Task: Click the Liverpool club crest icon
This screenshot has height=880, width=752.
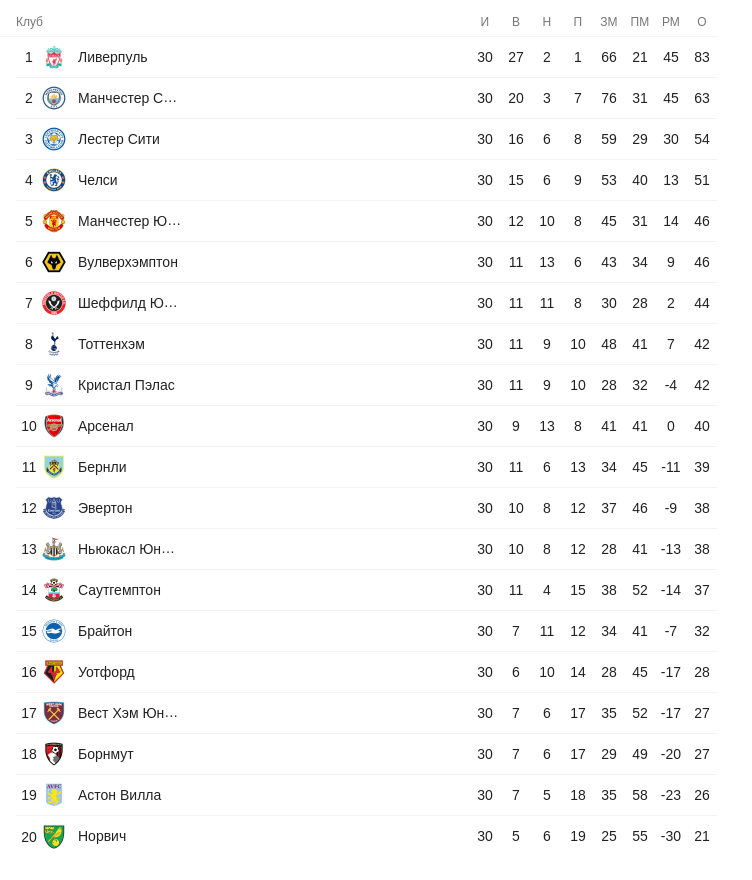Action: (54, 57)
